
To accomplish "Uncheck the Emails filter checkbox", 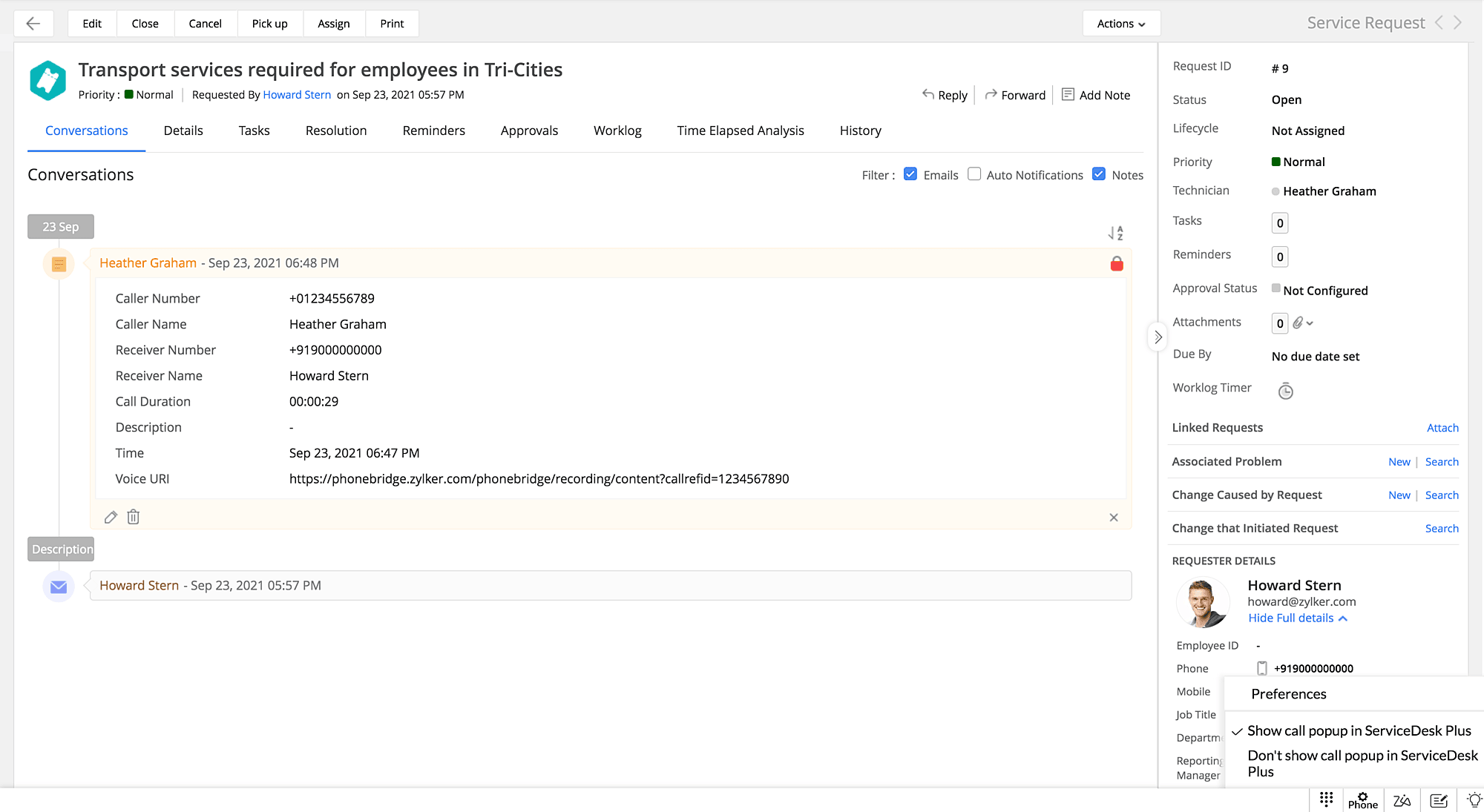I will click(x=910, y=174).
